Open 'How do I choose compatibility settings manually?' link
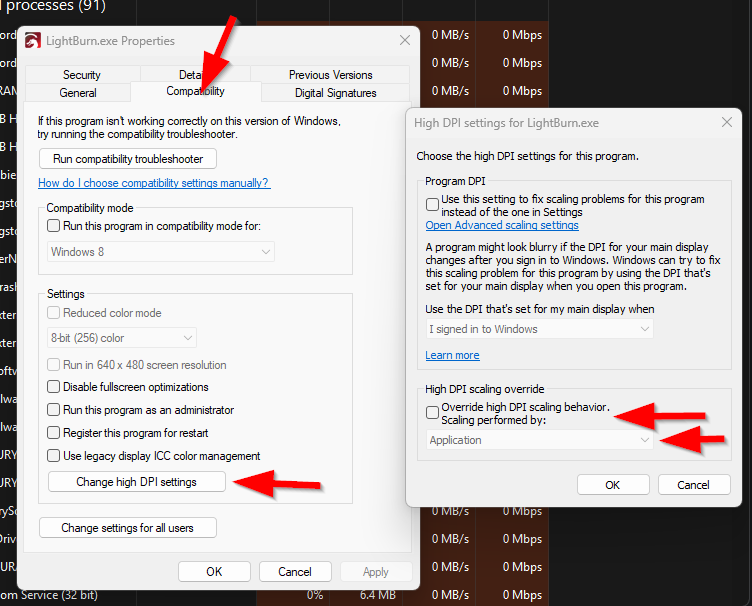Viewport: 752px width, 606px height. [x=154, y=183]
